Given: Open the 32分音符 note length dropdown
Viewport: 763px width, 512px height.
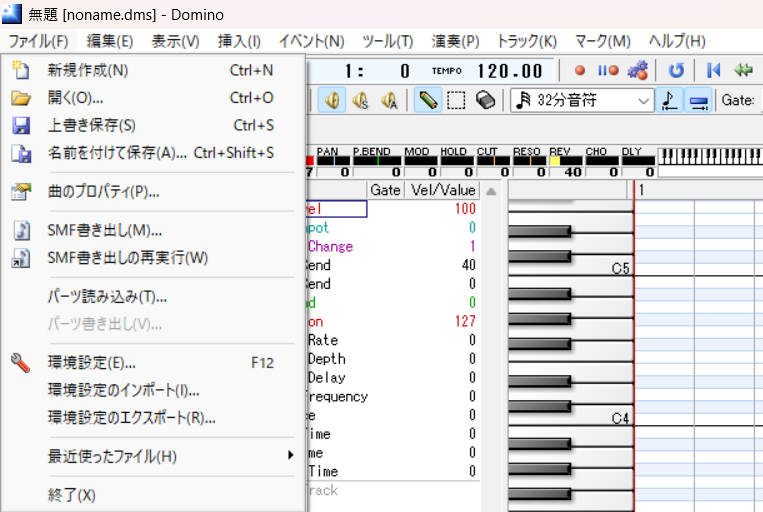Looking at the screenshot, I should [x=582, y=100].
